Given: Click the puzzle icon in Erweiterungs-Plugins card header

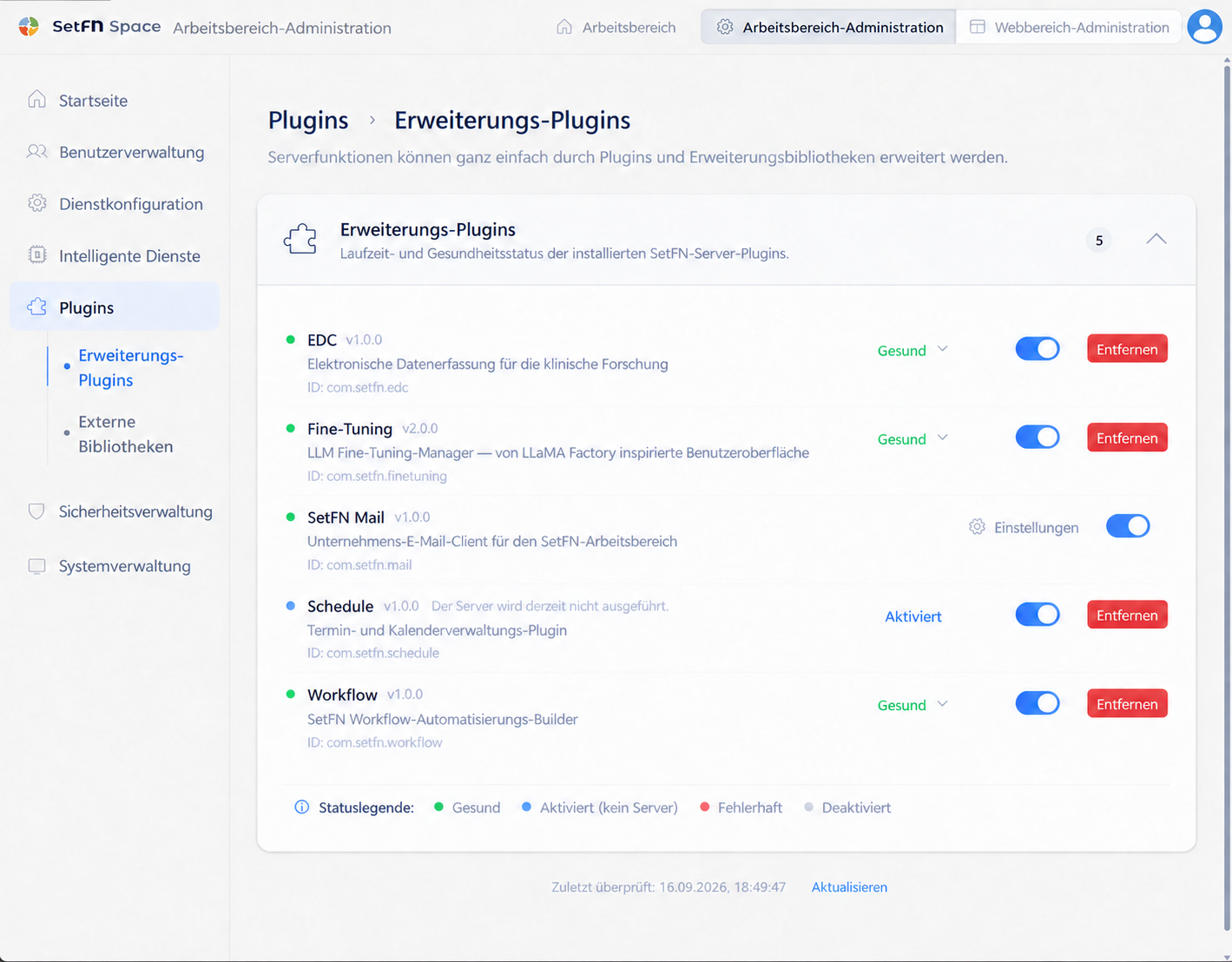Looking at the screenshot, I should point(300,240).
